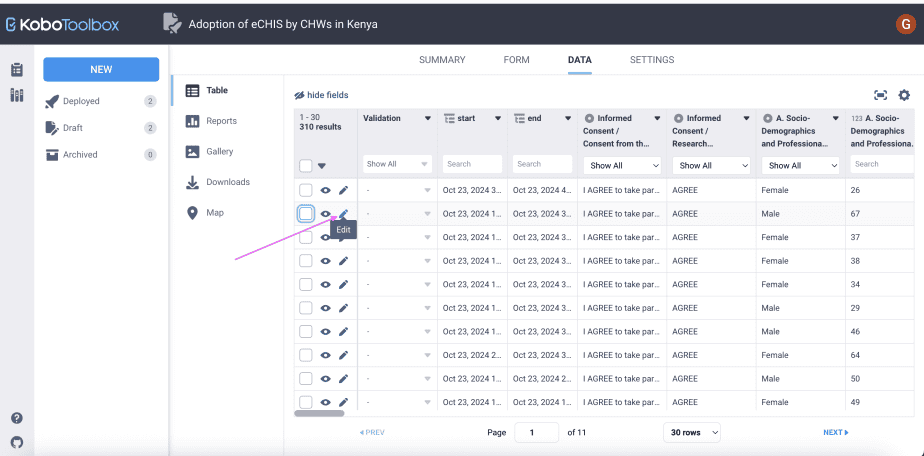Open the help question mark icon

[16, 418]
